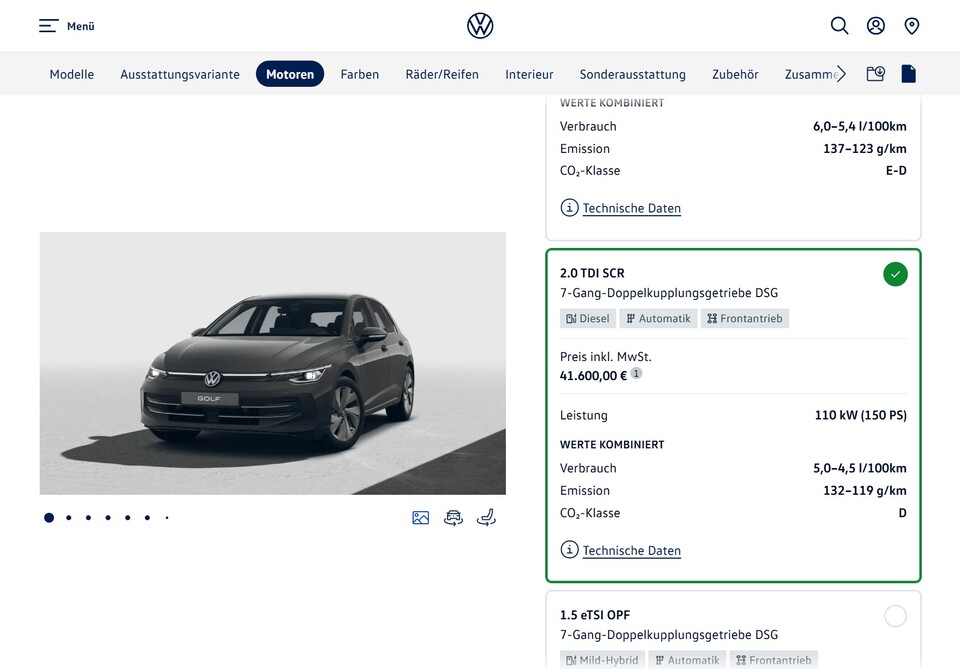This screenshot has height=669, width=960.
Task: Go to the Modelle tab
Action: (x=72, y=74)
